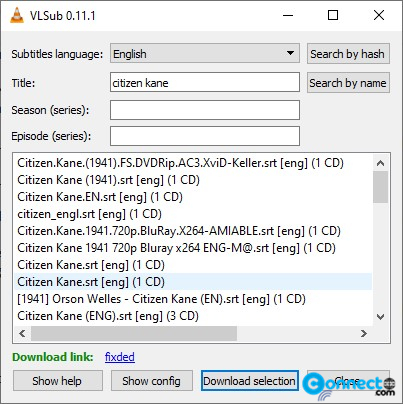Image resolution: width=403 pixels, height=404 pixels.
Task: Focus the Title input field
Action: 205,82
